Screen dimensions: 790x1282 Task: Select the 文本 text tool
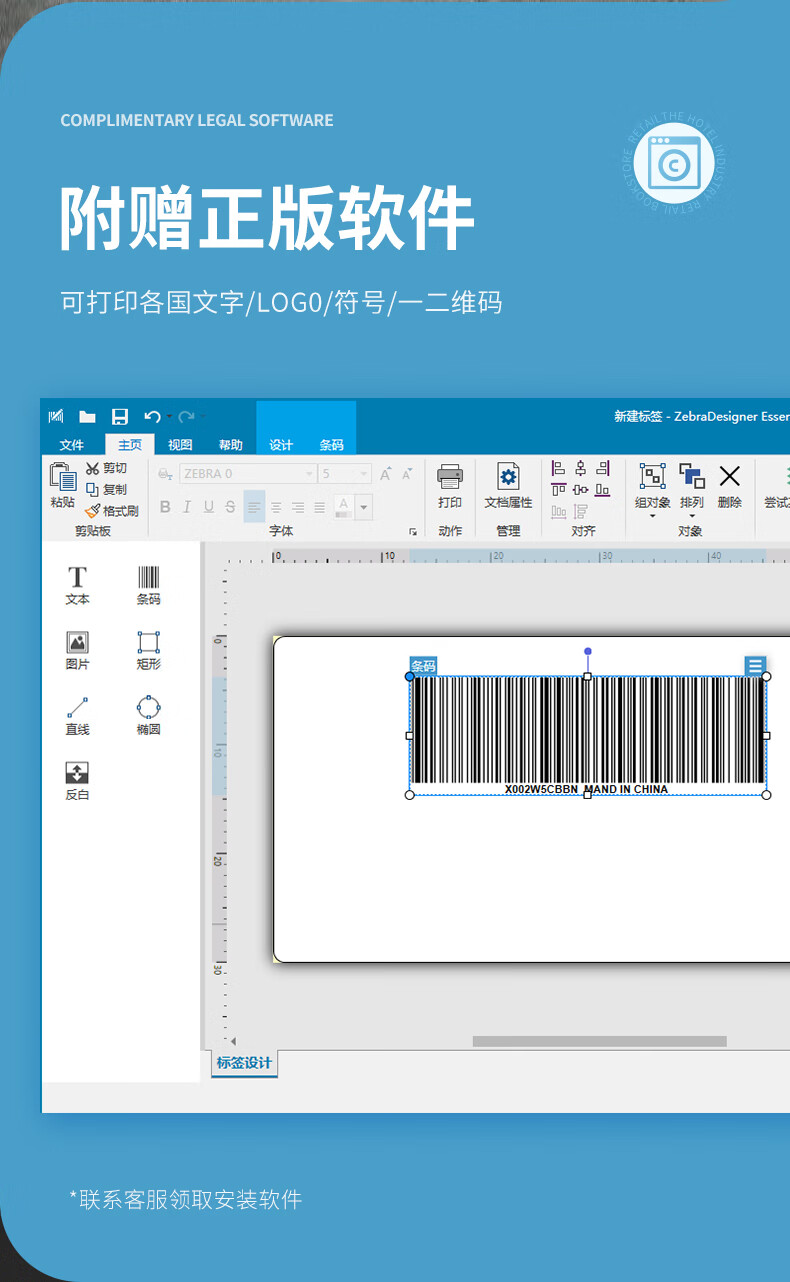pyautogui.click(x=77, y=584)
